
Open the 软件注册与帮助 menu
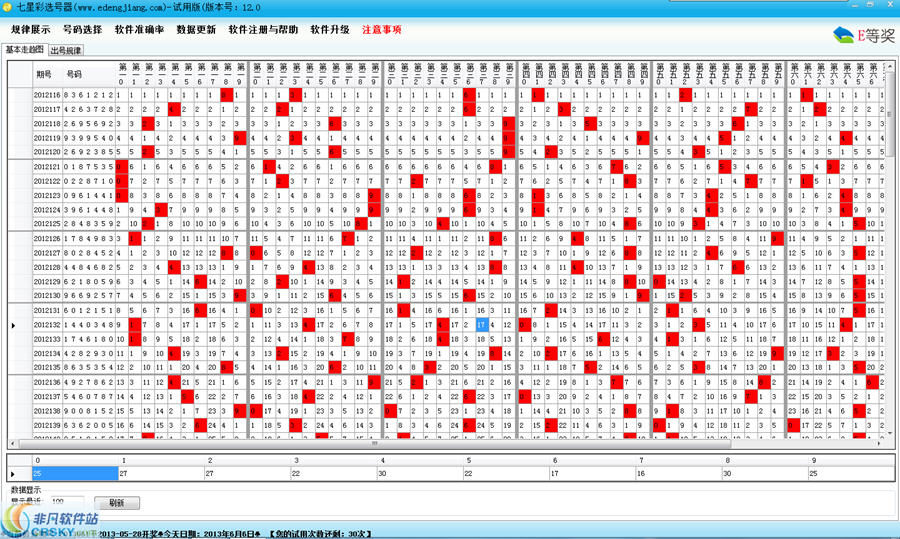pos(263,29)
